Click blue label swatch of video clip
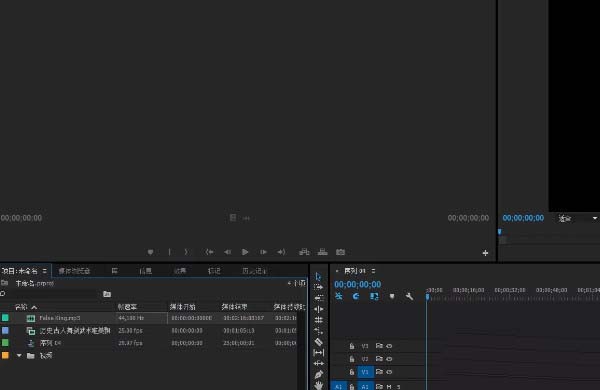 5,330
